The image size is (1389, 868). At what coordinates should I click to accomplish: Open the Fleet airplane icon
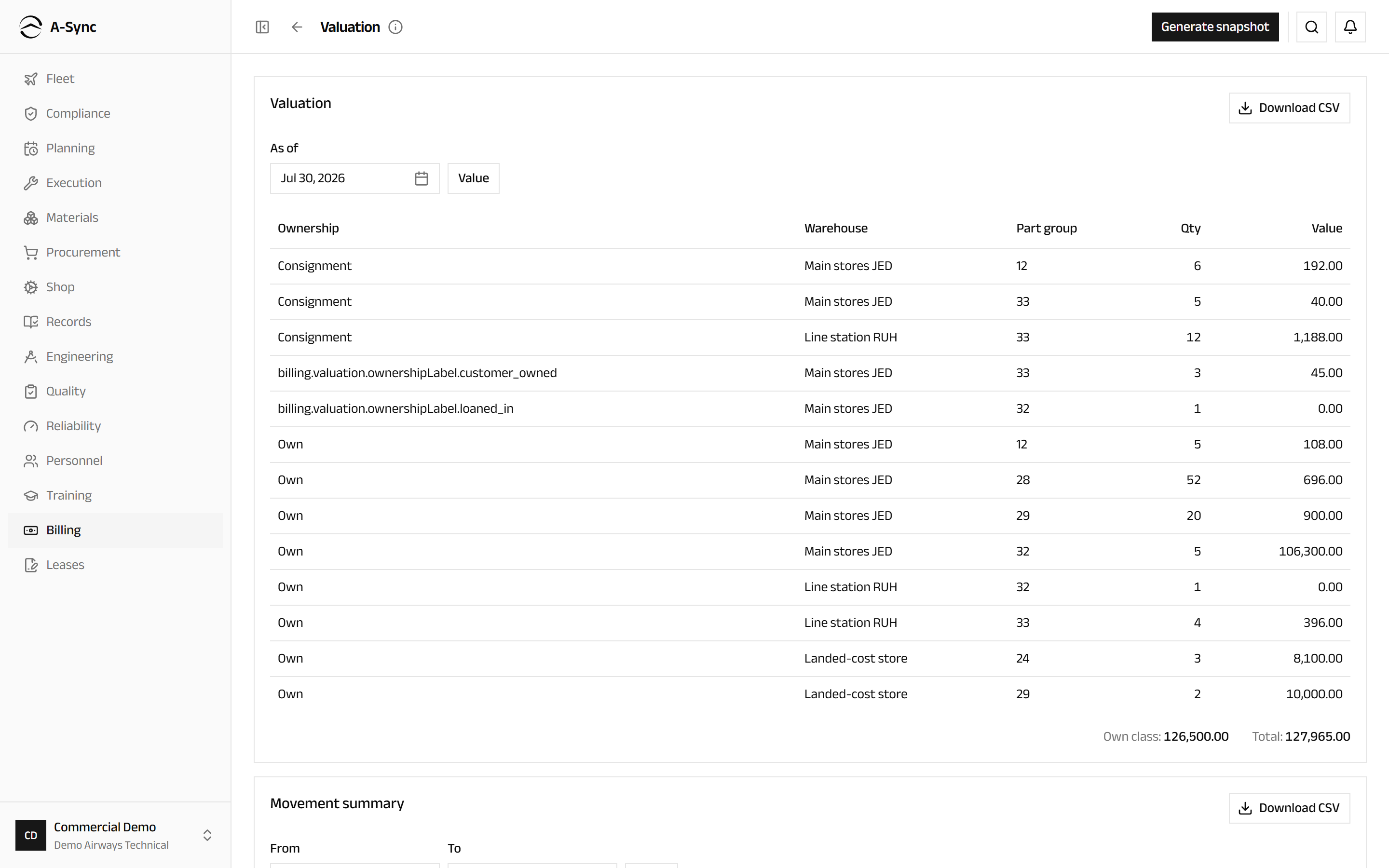point(31,79)
